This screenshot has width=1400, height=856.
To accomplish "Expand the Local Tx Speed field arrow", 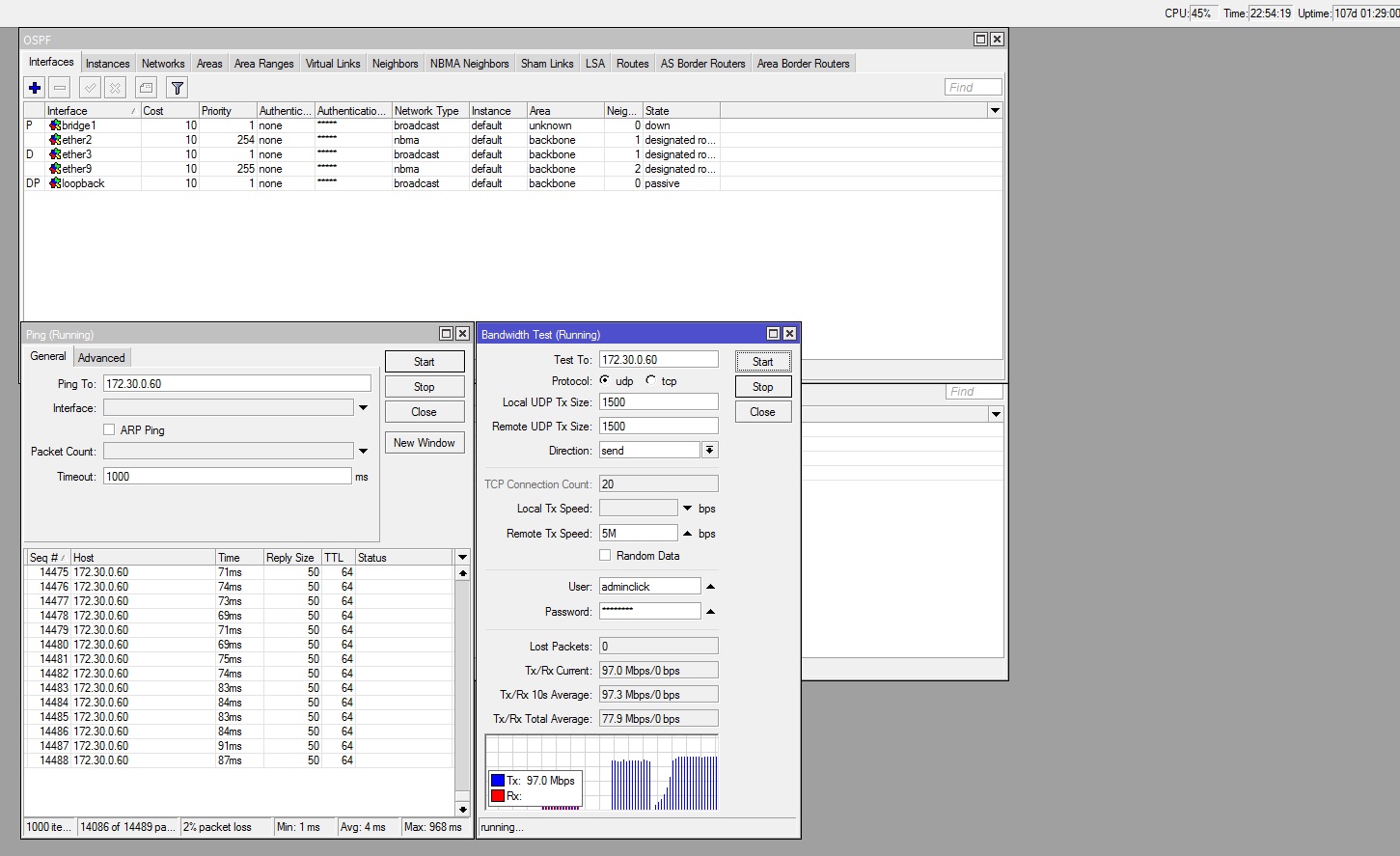I will (x=687, y=509).
